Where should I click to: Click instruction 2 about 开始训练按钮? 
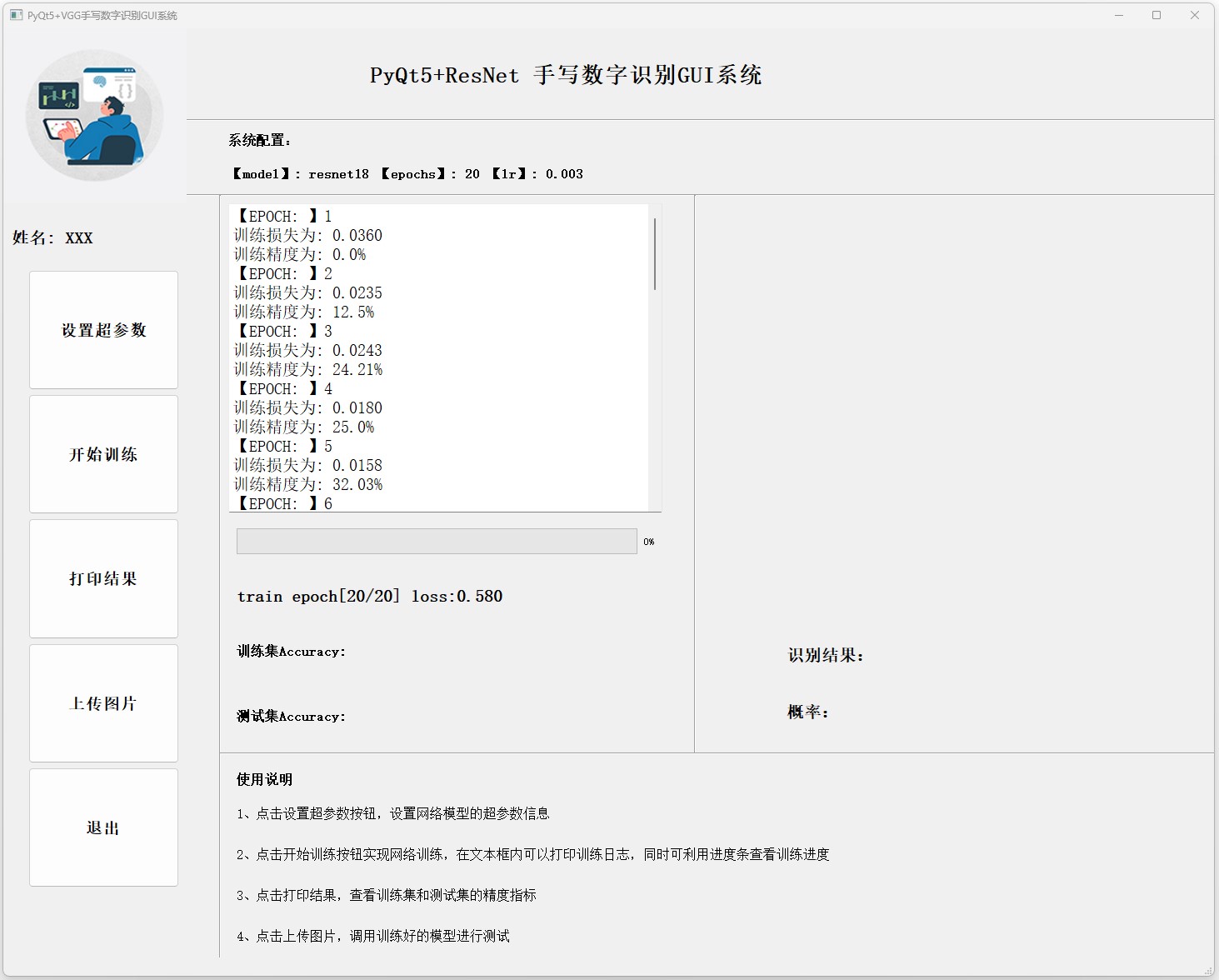[x=533, y=854]
